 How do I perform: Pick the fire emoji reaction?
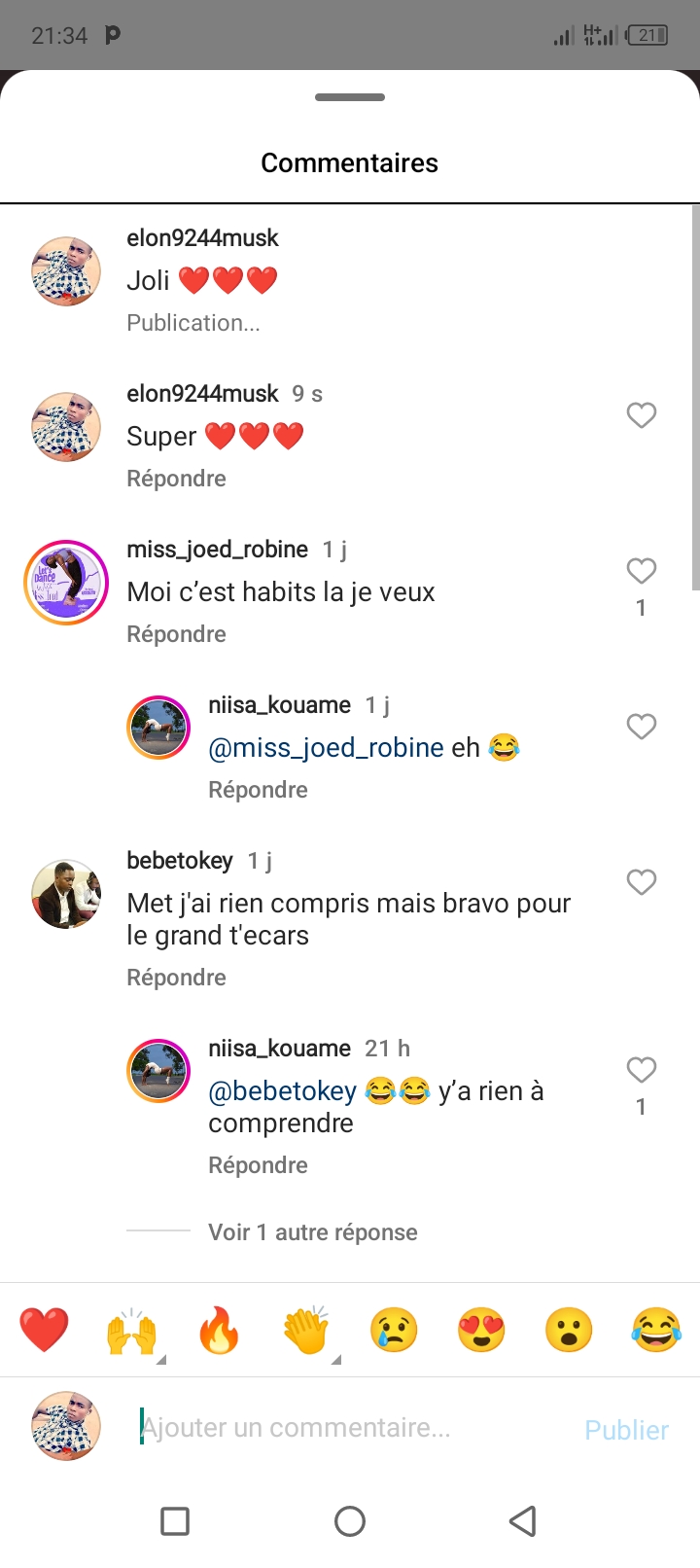(219, 1331)
